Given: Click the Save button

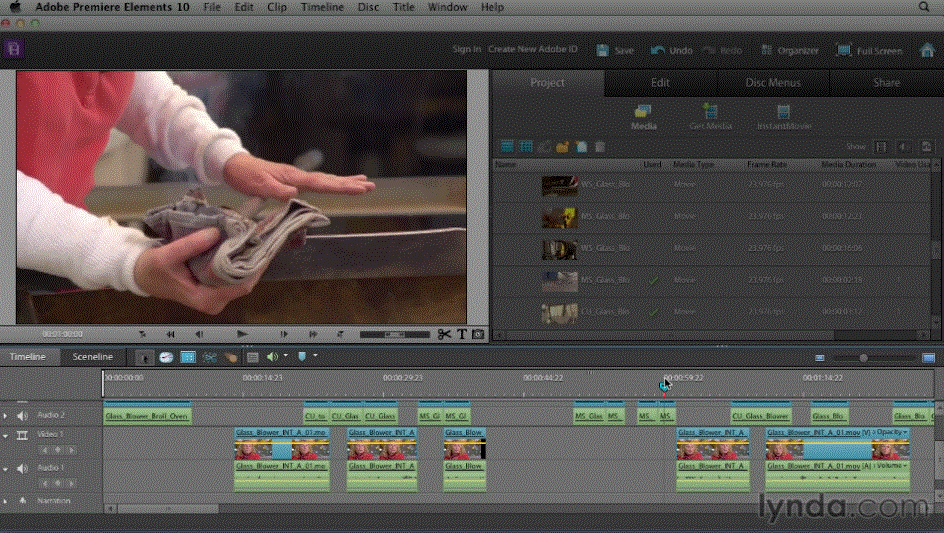Looking at the screenshot, I should 615,51.
